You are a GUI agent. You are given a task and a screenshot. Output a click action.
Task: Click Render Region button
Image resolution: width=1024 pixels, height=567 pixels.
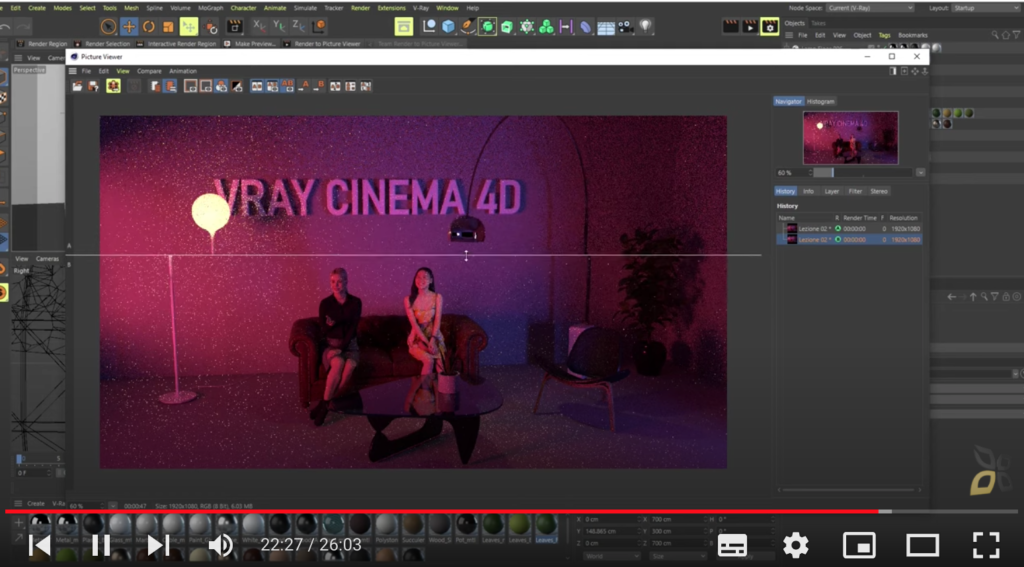click(x=42, y=44)
